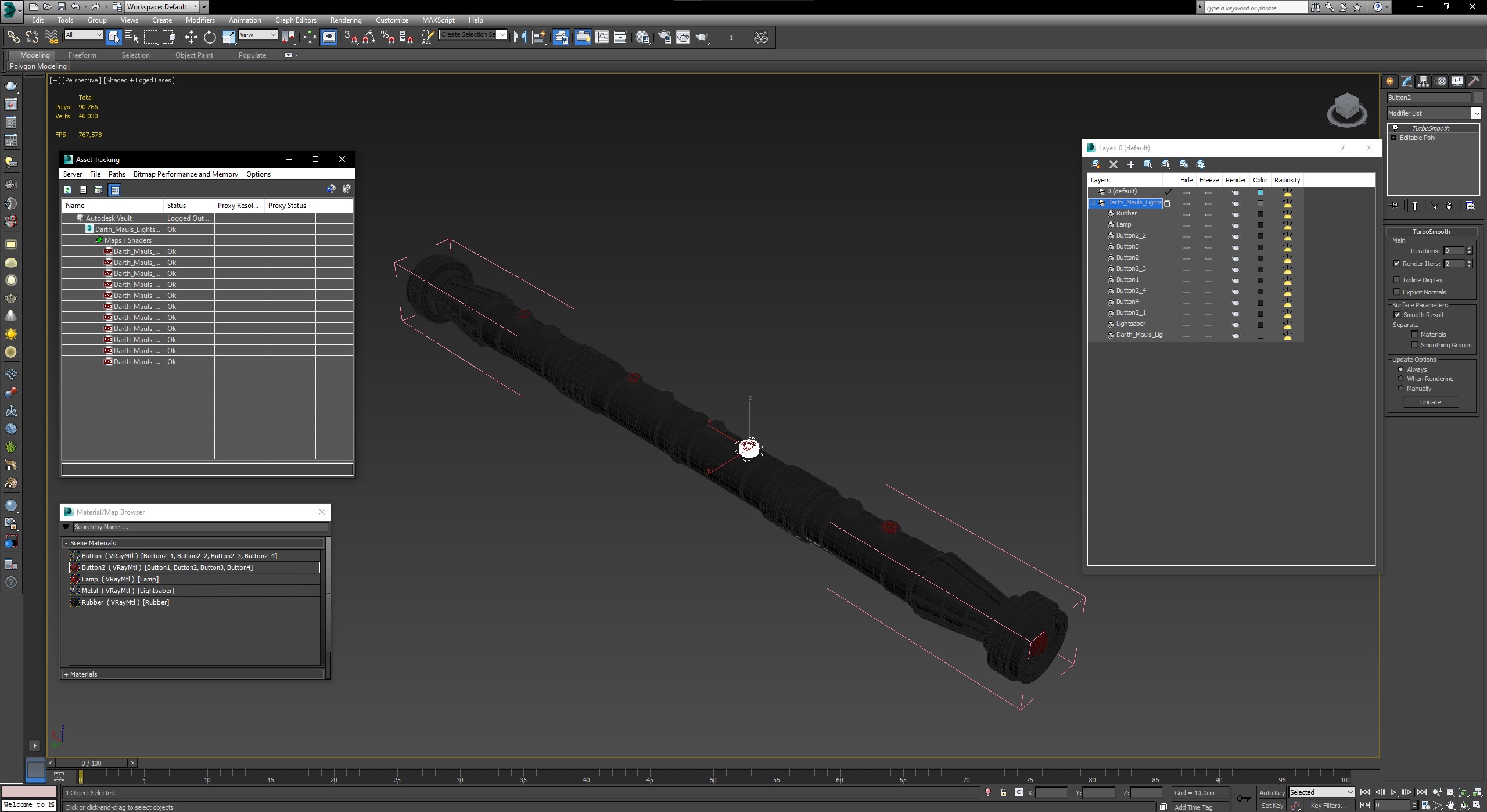Open Key Filters dialog
The width and height of the screenshot is (1487, 812).
point(1328,806)
